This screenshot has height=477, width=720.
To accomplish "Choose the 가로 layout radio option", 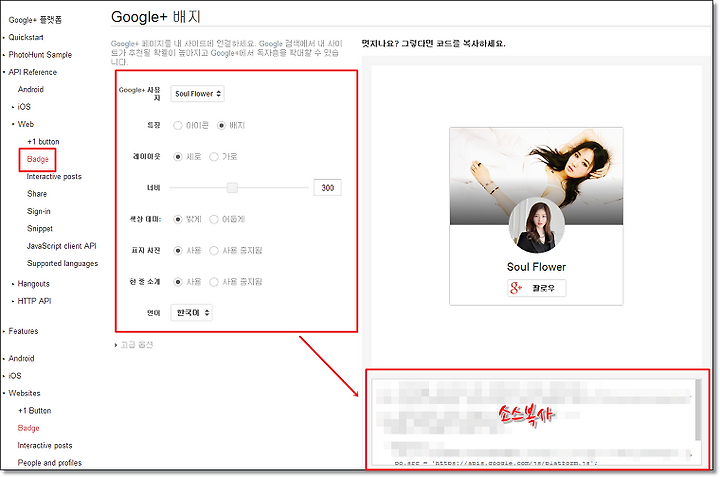I will 214,157.
